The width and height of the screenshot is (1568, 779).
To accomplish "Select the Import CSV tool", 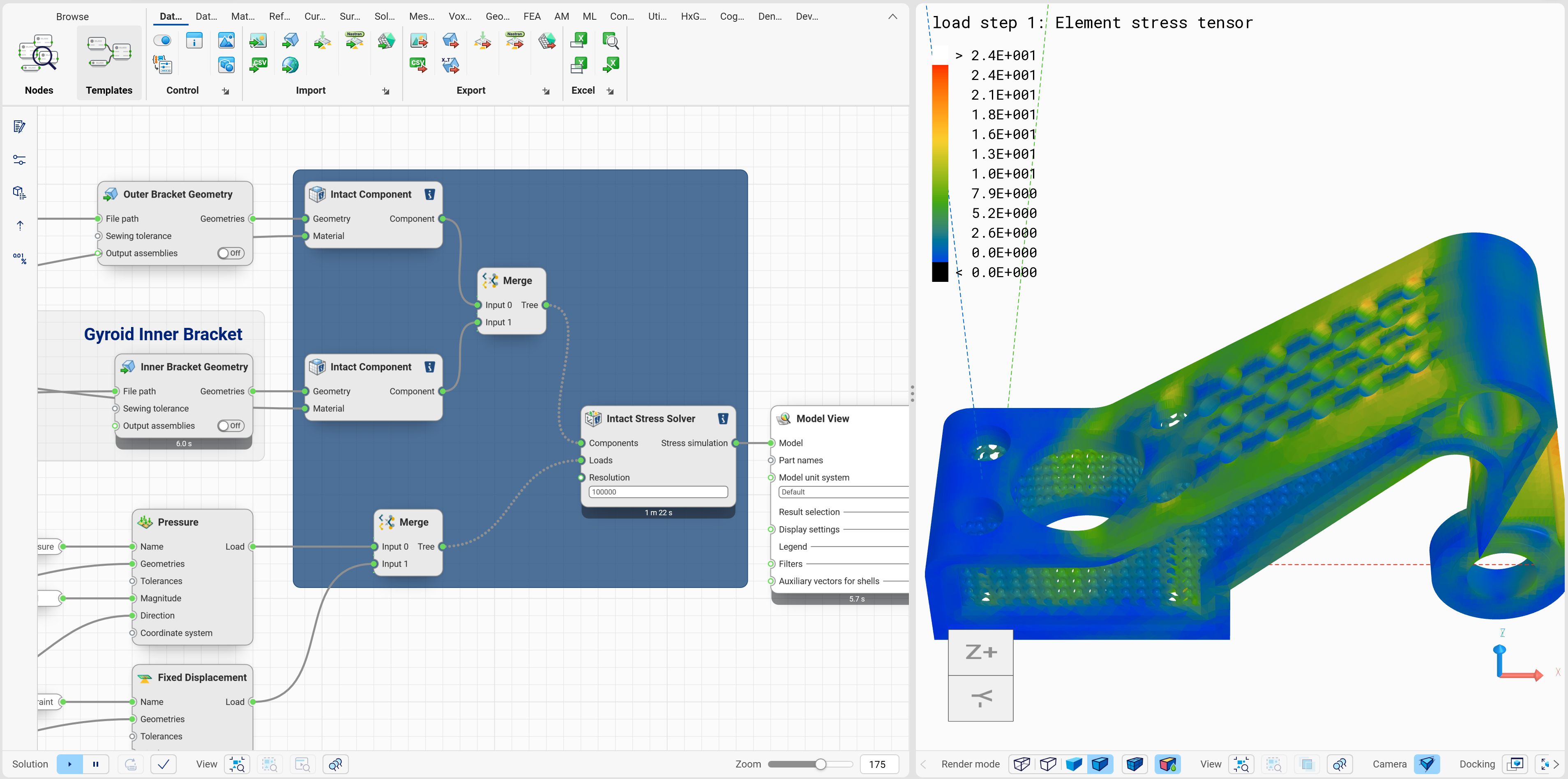I will [258, 65].
